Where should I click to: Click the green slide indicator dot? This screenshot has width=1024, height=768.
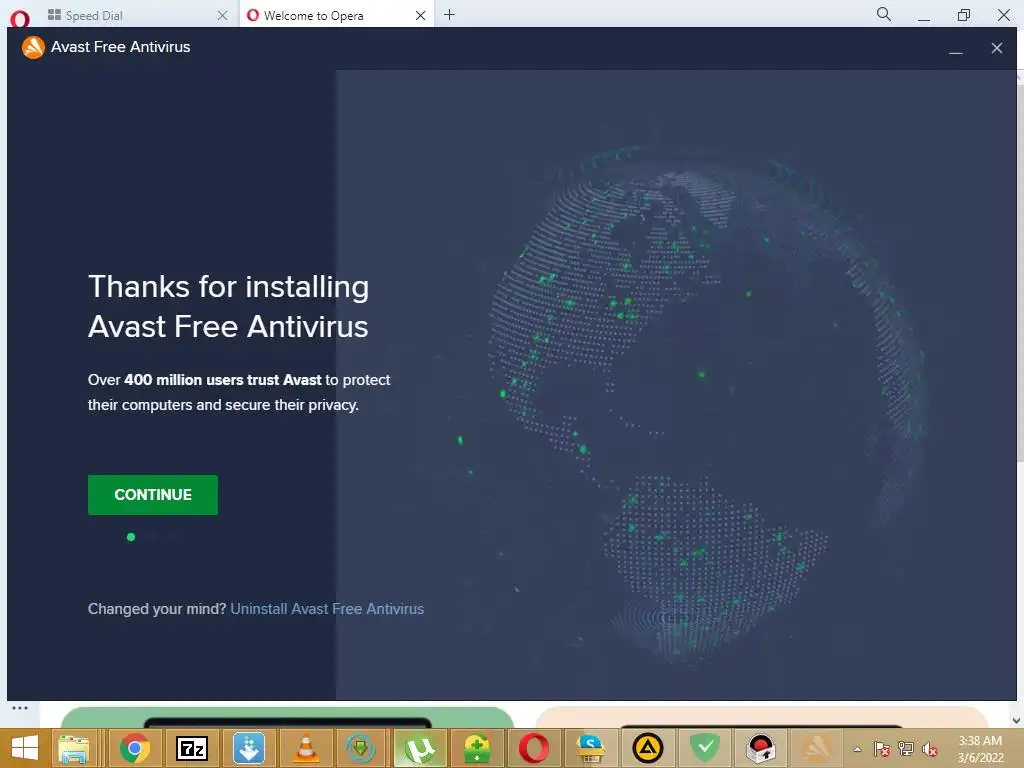[x=131, y=537]
